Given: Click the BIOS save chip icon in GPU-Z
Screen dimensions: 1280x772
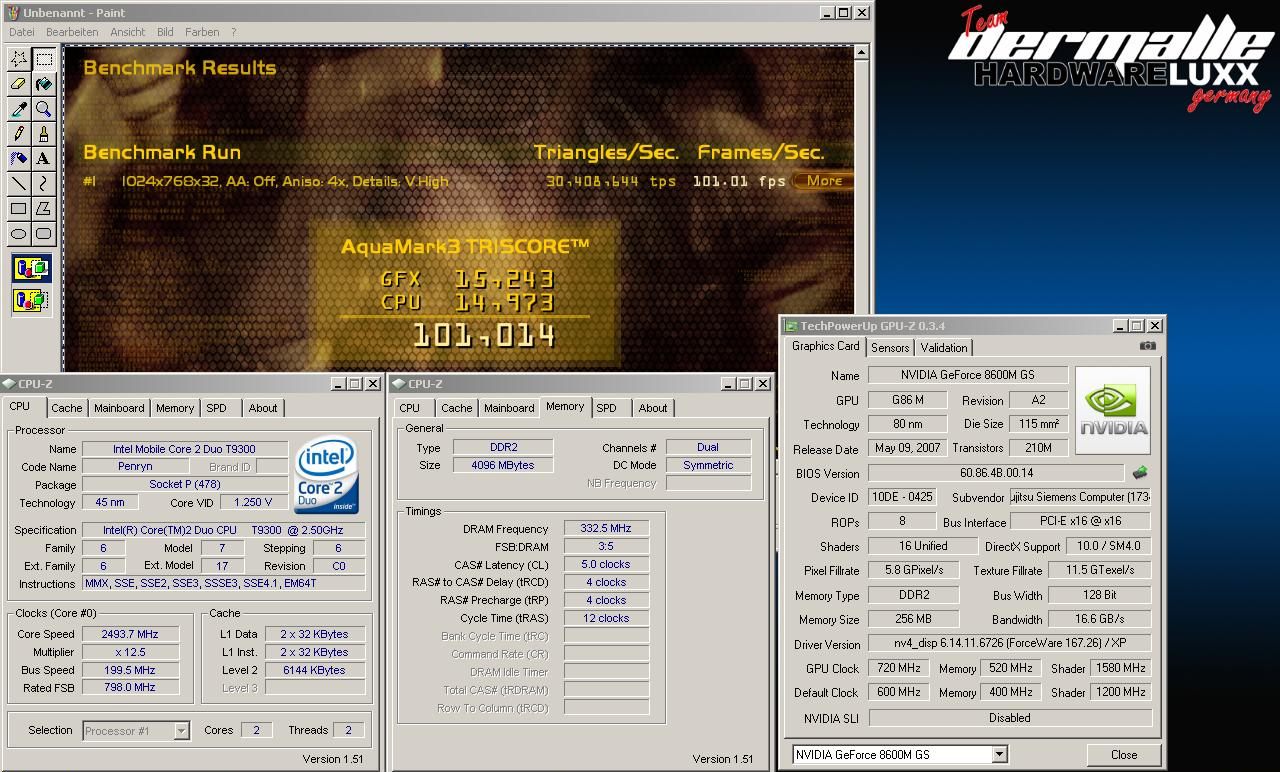Looking at the screenshot, I should [x=1140, y=473].
